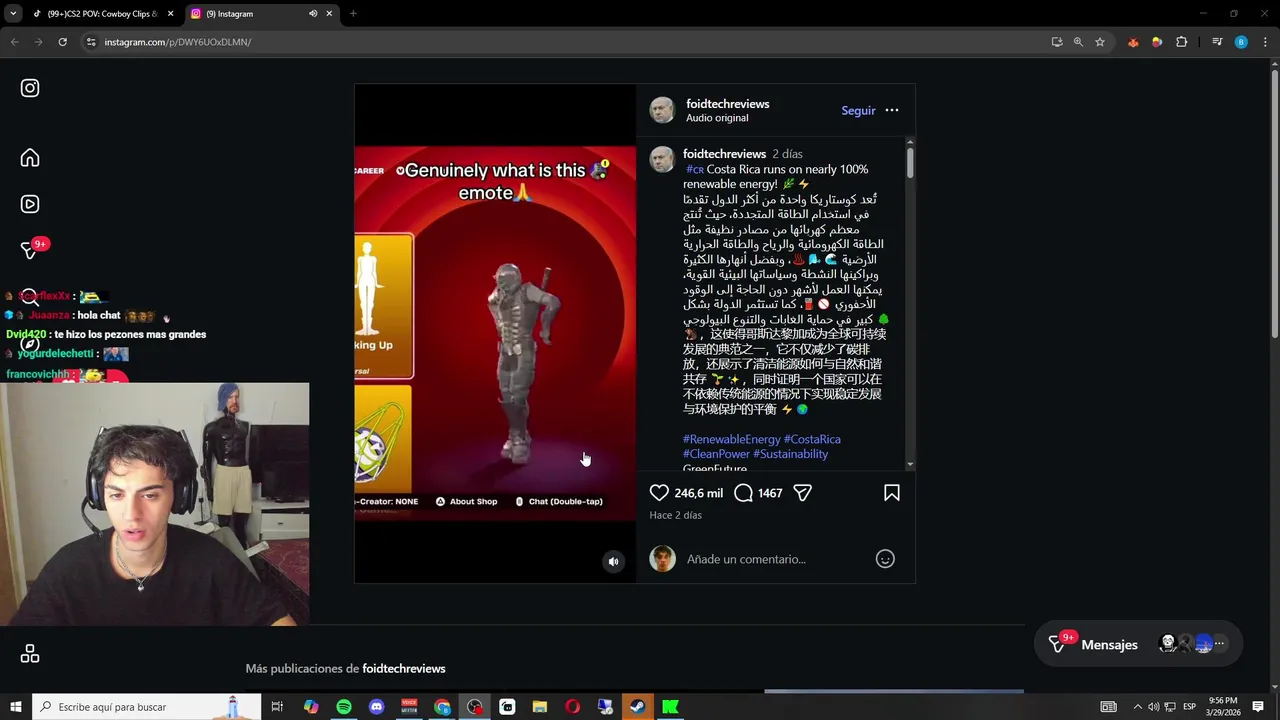Open the MetaMask fox extension
Image resolution: width=1280 pixels, height=720 pixels.
pyautogui.click(x=1133, y=42)
